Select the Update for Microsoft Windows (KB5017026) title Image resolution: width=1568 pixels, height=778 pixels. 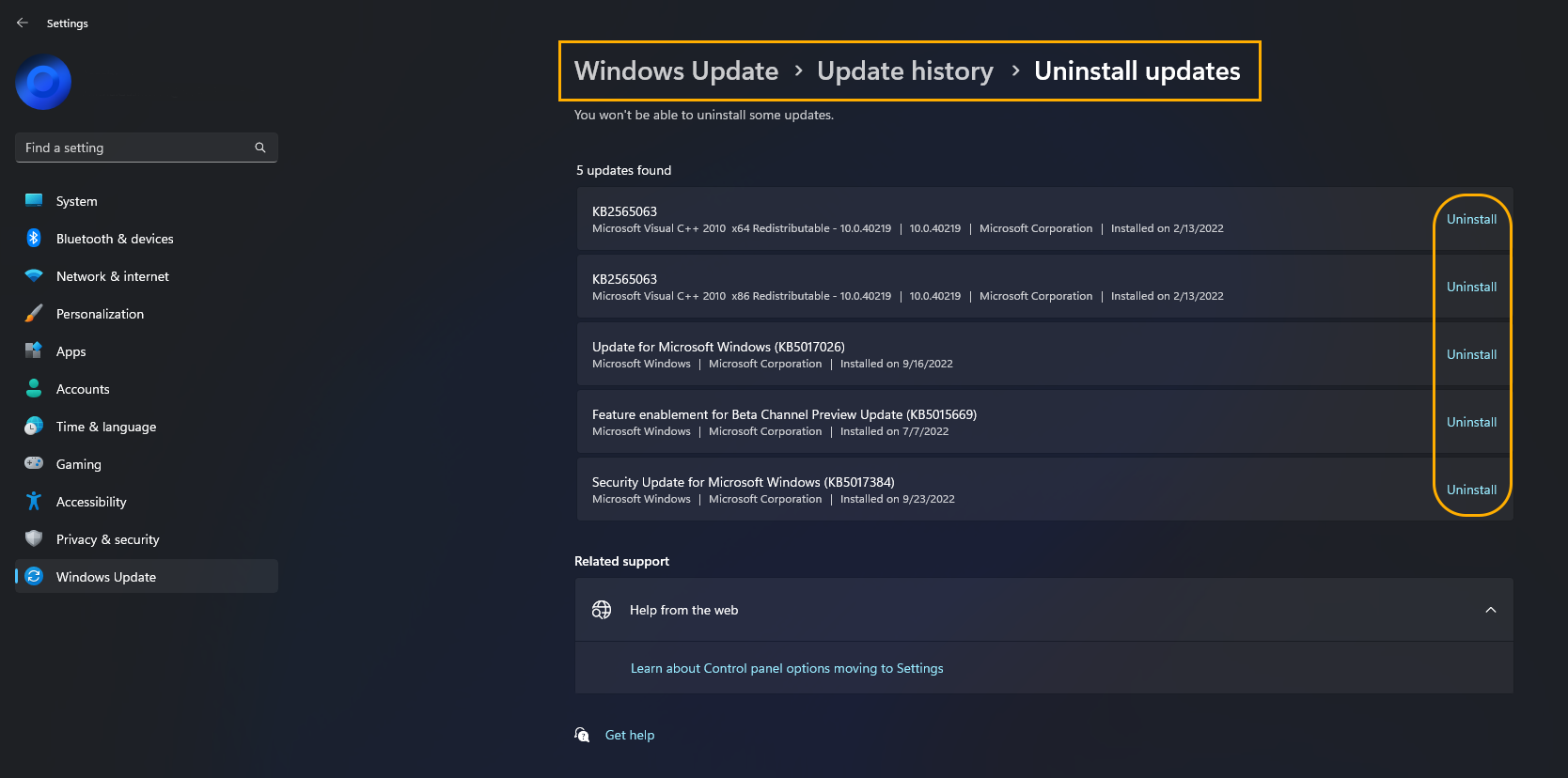(718, 347)
